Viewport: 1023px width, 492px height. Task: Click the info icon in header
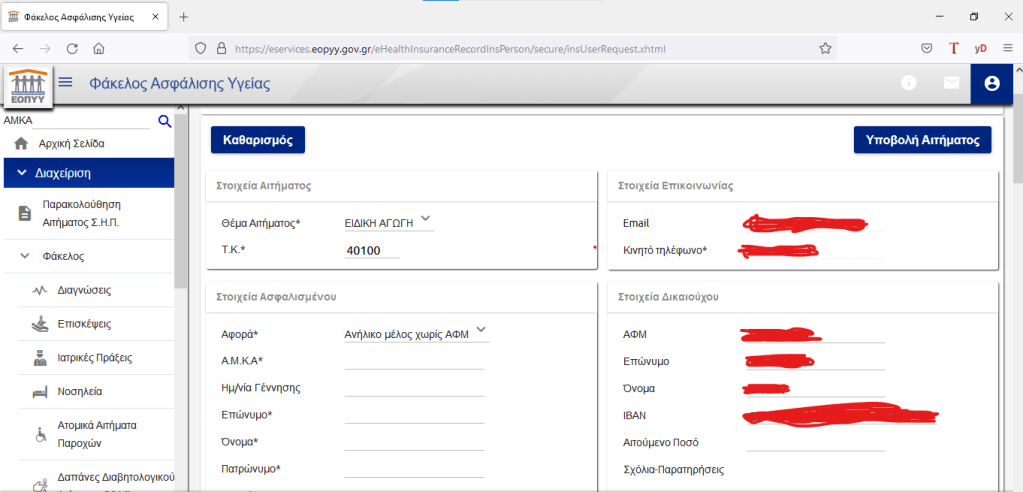point(909,84)
